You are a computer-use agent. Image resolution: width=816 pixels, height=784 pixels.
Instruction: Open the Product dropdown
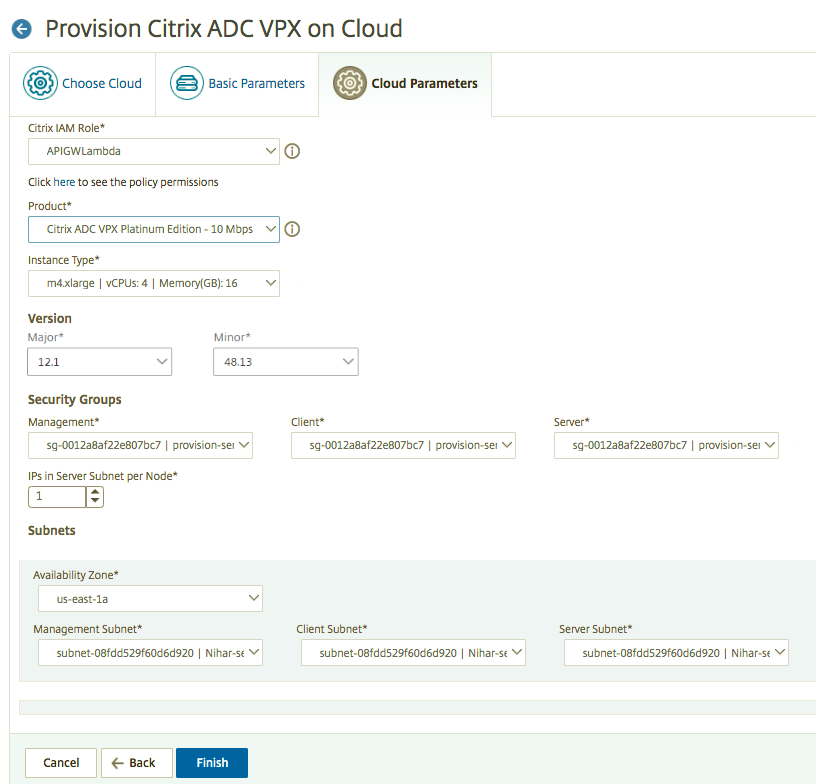click(154, 229)
